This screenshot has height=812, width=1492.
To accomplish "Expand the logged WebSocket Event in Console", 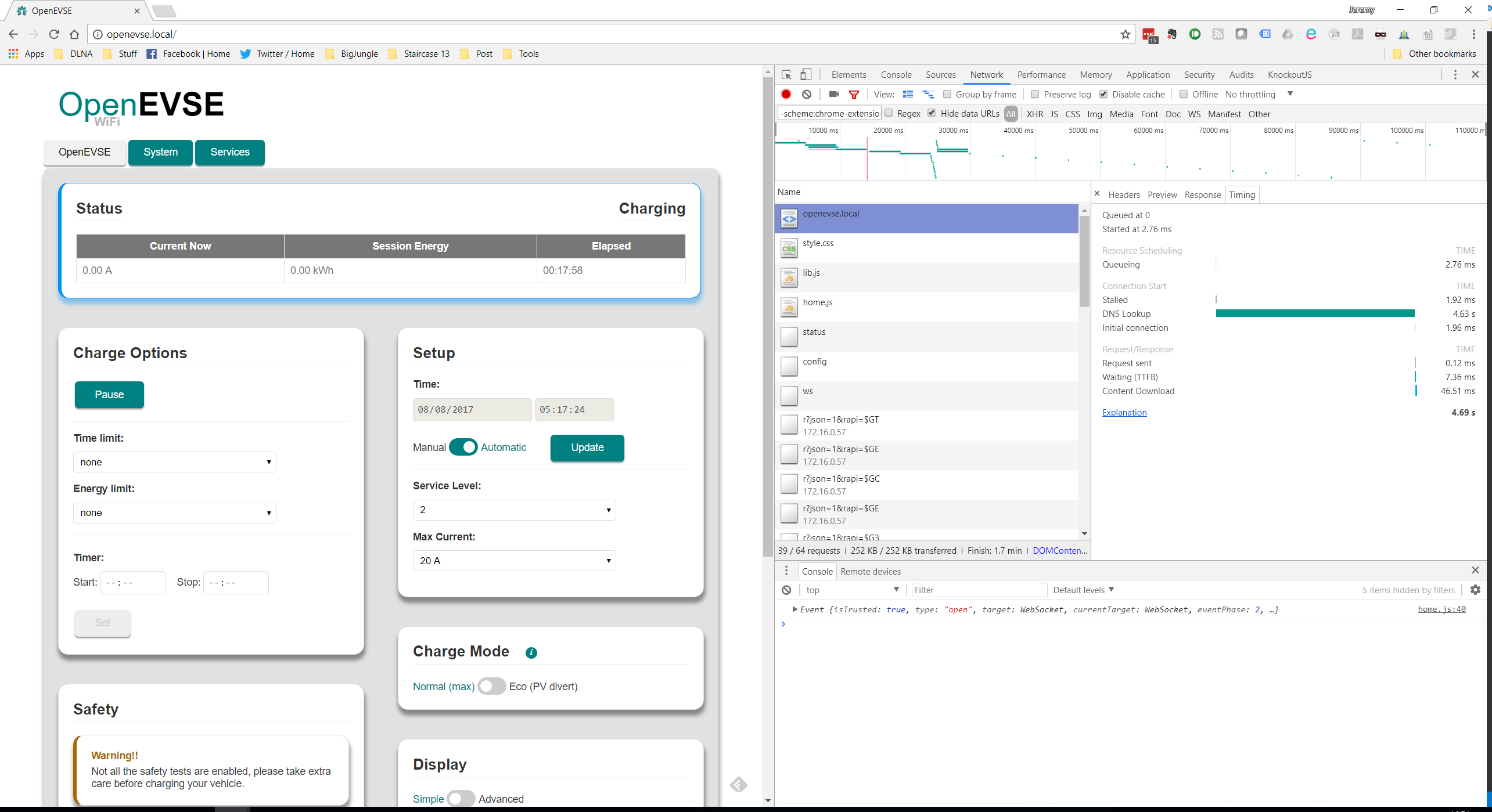I will pyautogui.click(x=796, y=609).
